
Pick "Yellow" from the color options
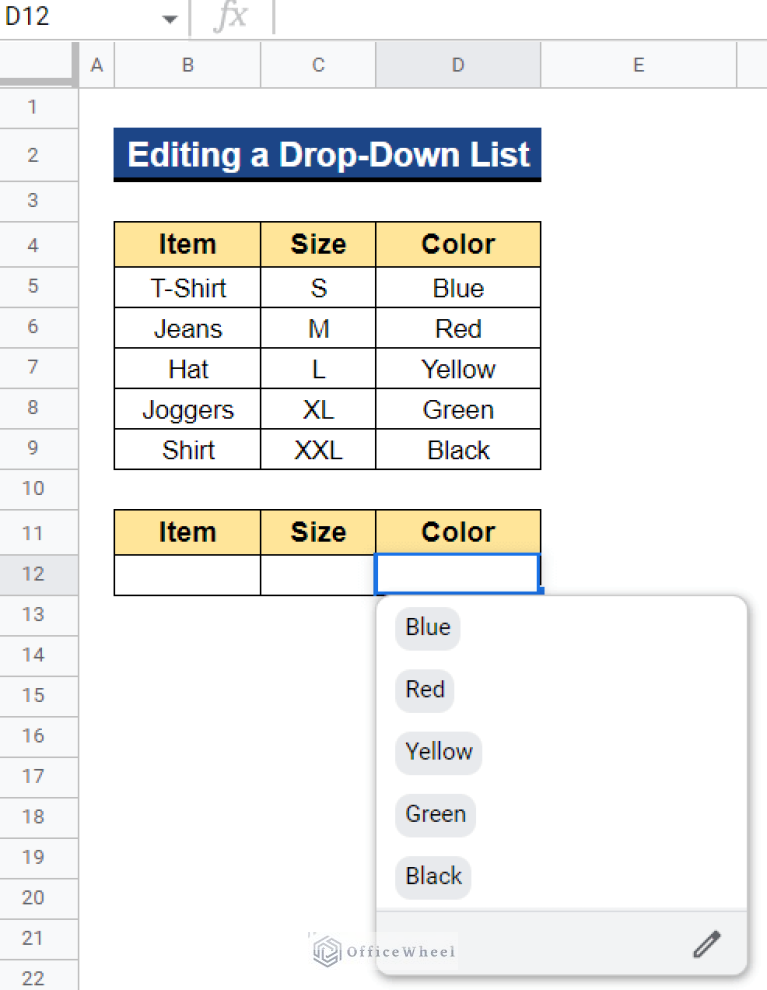[x=438, y=752]
